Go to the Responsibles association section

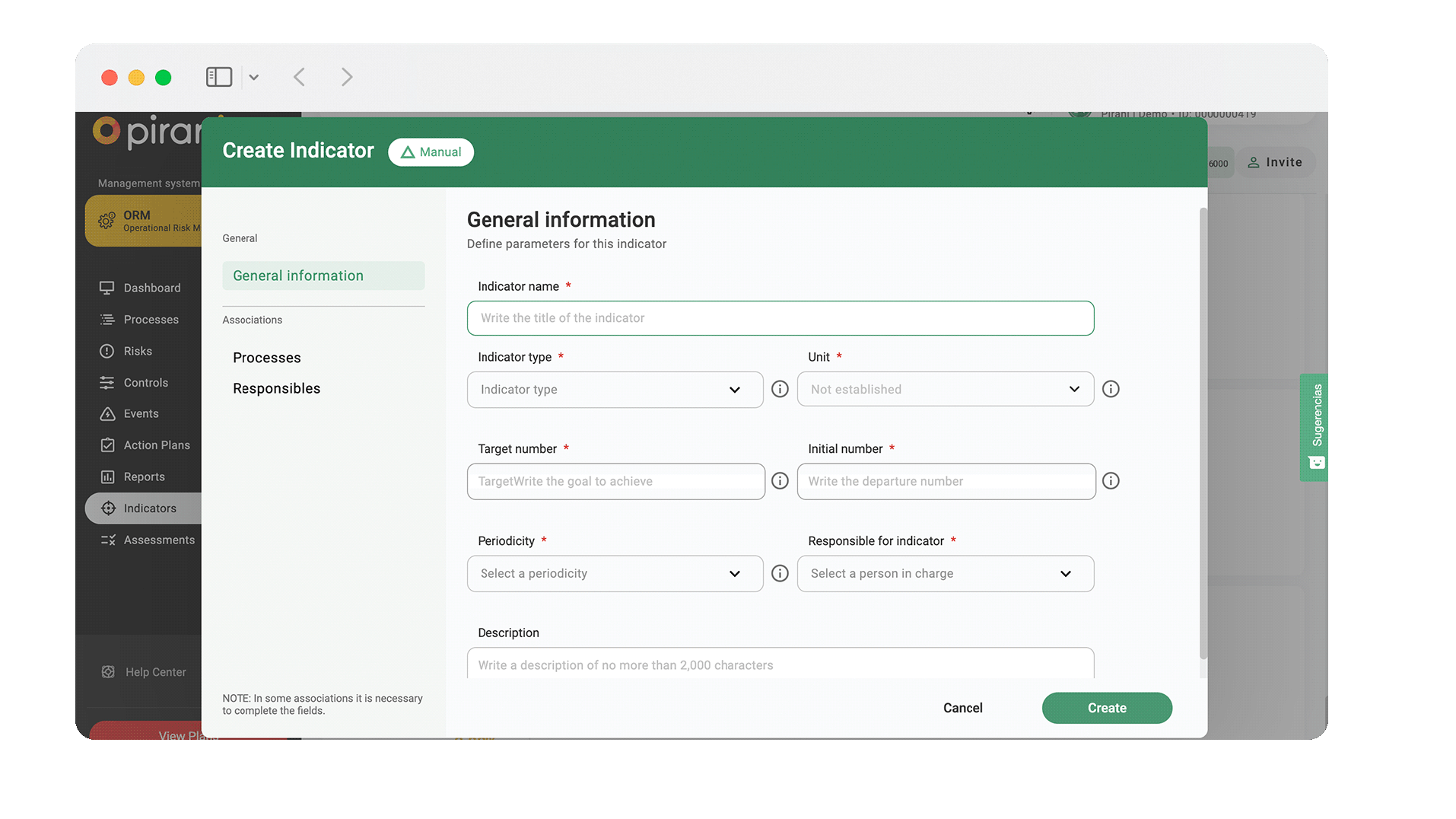tap(276, 388)
